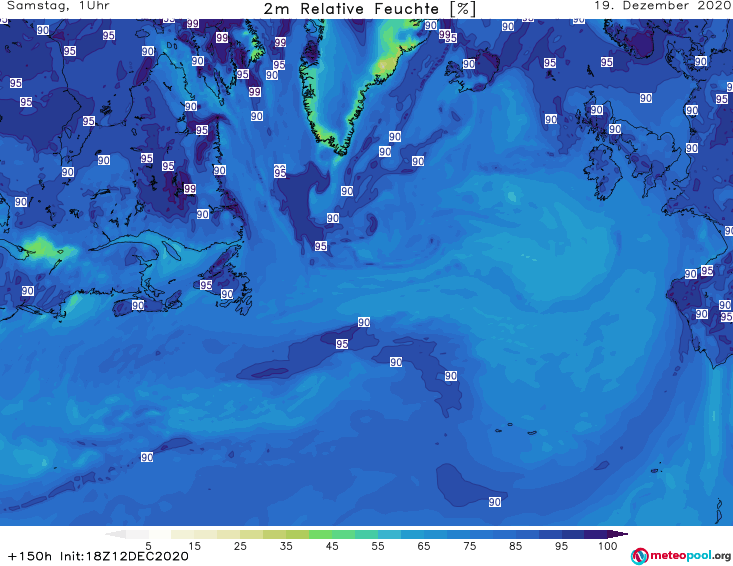The height and width of the screenshot is (566, 733).
Task: Click the colorbar scale value 55
Action: click(x=378, y=546)
